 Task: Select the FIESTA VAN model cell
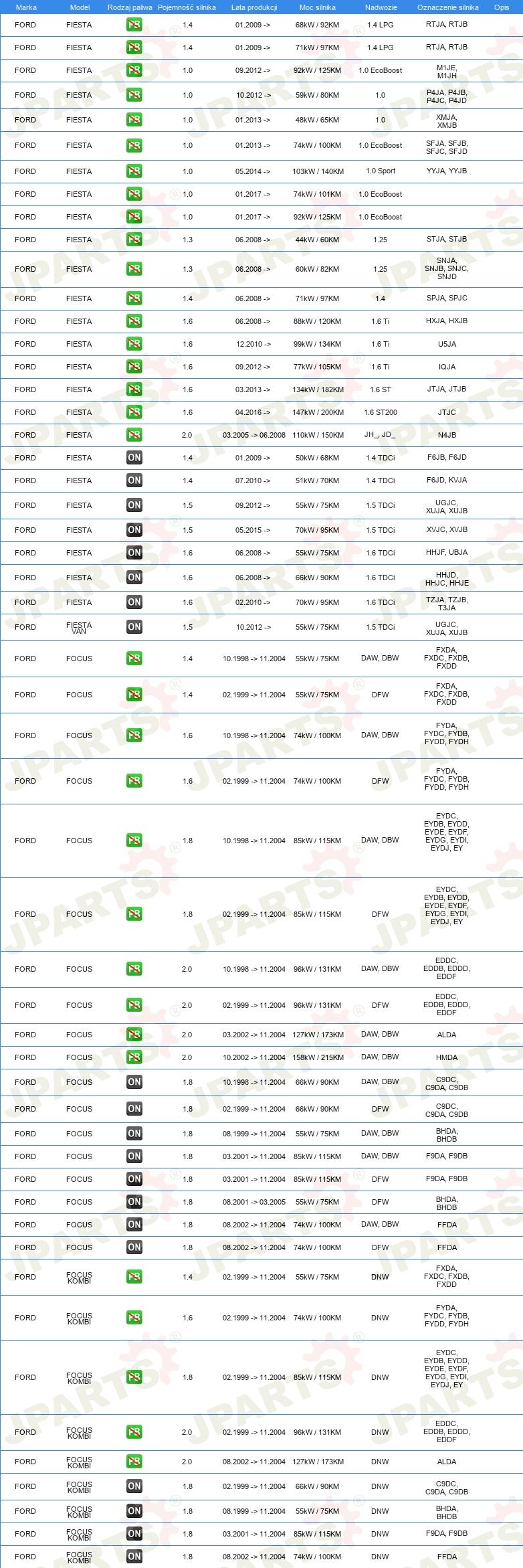[79, 628]
